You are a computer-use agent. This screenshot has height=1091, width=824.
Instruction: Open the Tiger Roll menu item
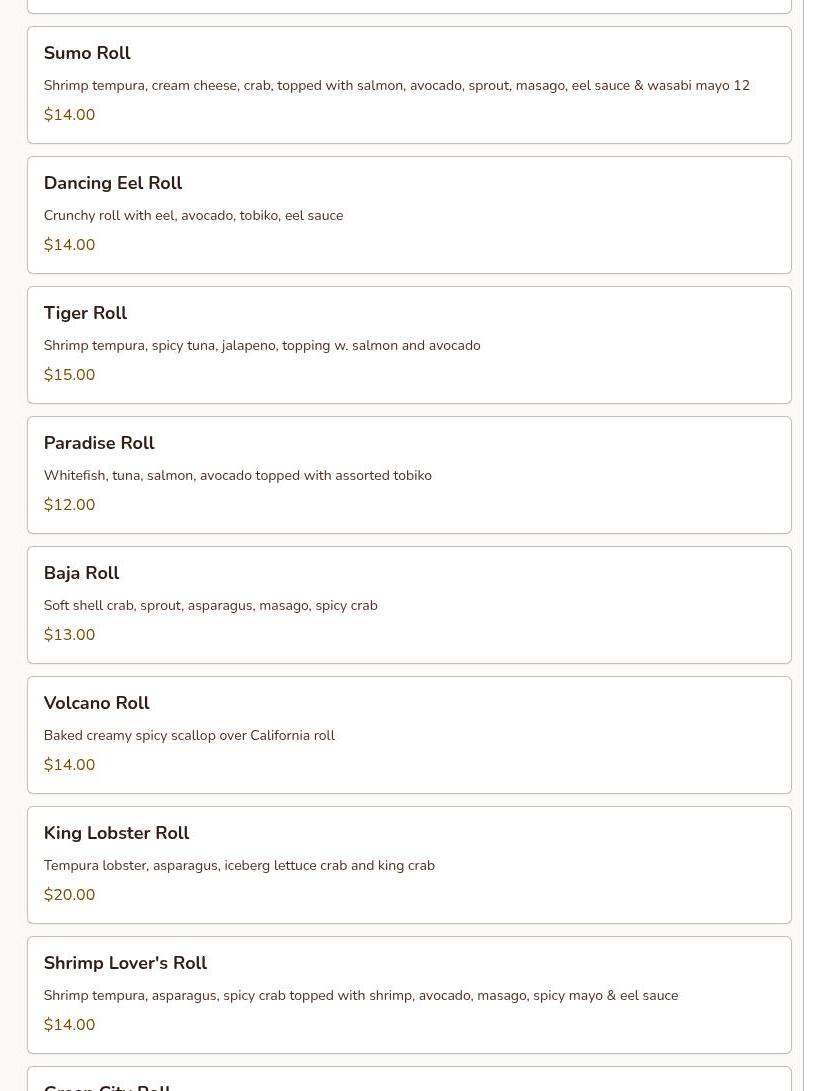click(85, 313)
